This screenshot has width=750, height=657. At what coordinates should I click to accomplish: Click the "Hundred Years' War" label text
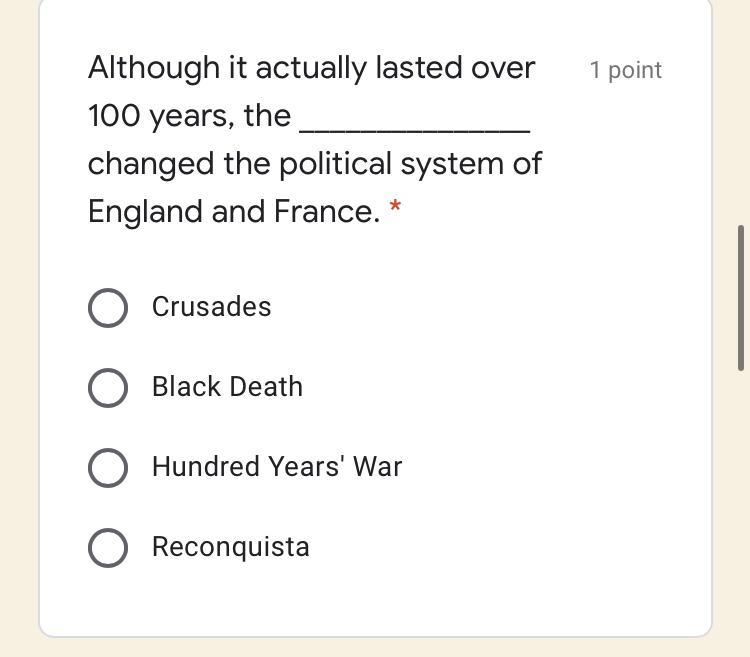click(277, 467)
